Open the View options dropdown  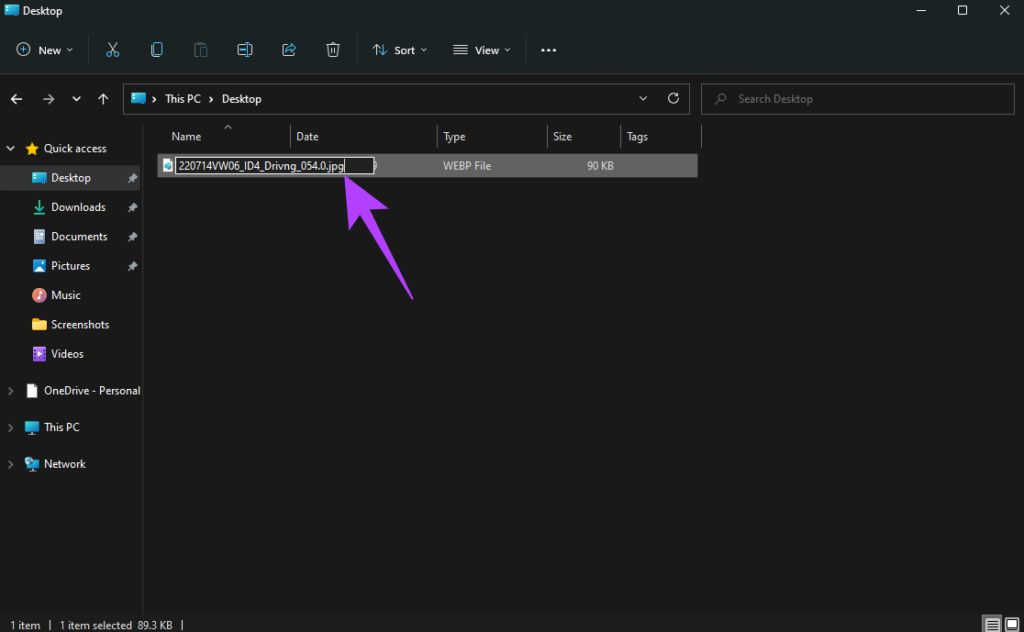click(x=481, y=49)
